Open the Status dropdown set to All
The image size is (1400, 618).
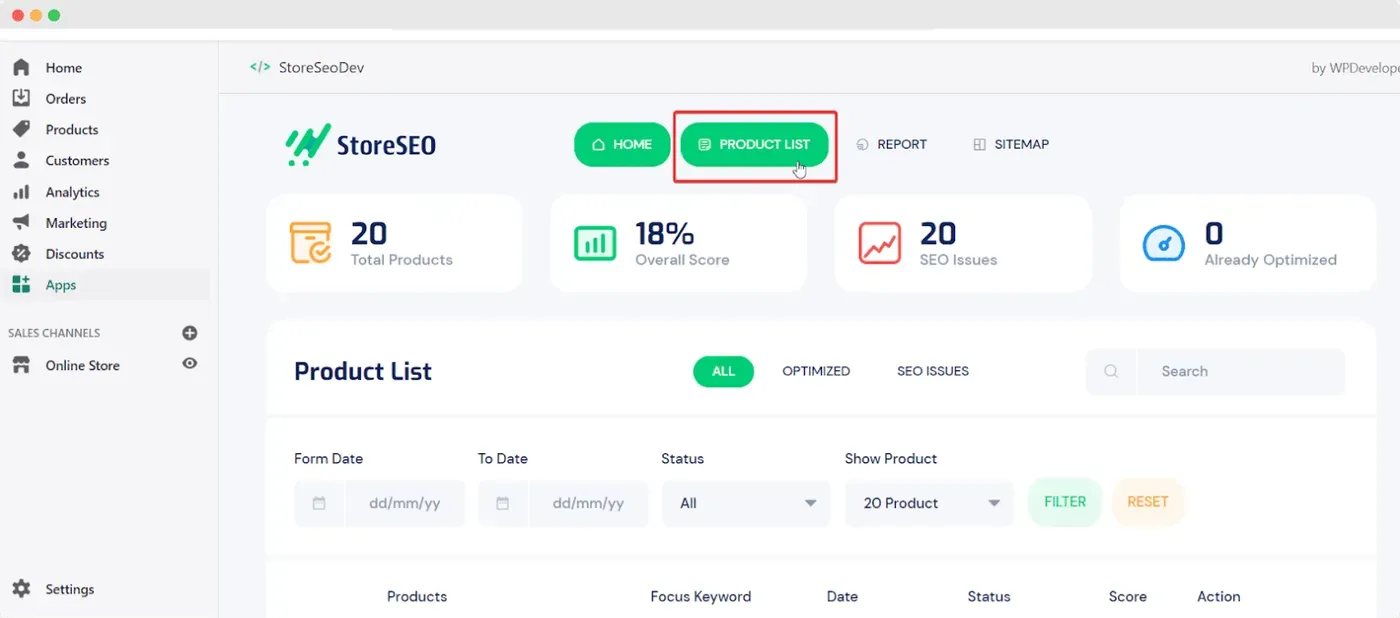pos(746,503)
